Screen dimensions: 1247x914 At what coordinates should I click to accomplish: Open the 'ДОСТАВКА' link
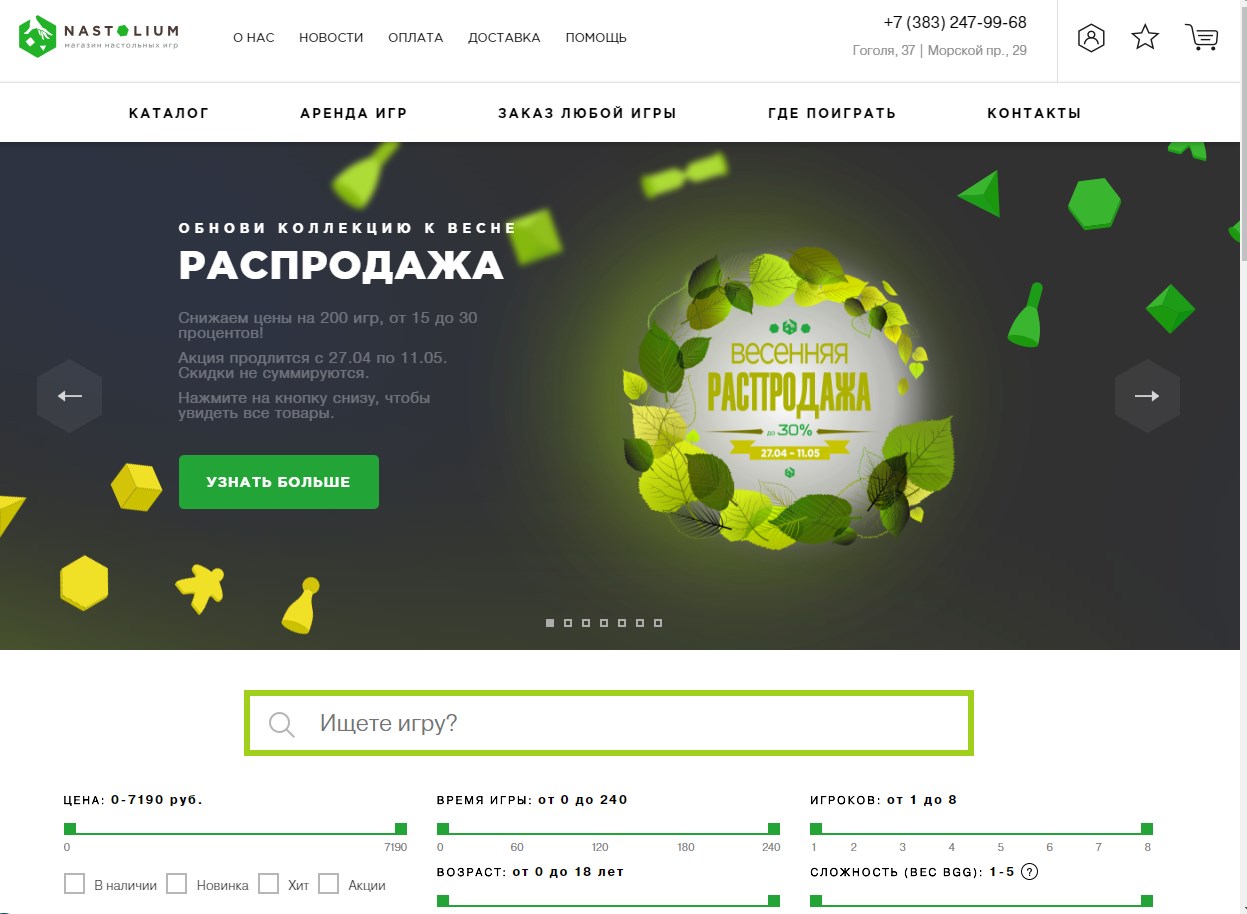tap(504, 38)
